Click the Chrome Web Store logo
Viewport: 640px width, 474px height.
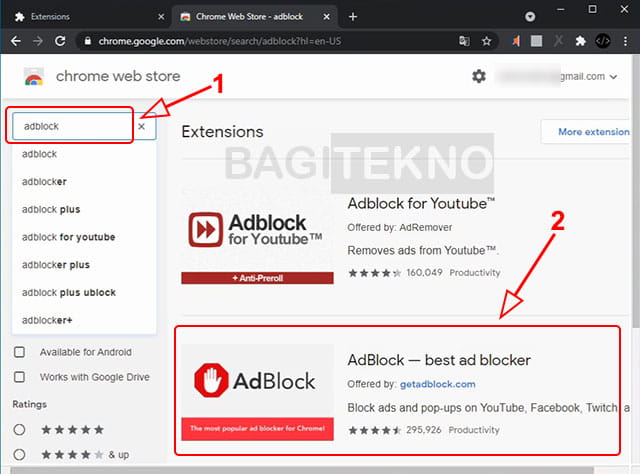[x=34, y=78]
